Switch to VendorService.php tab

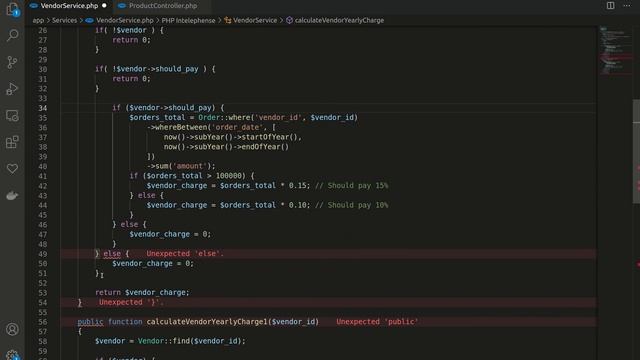coord(69,6)
